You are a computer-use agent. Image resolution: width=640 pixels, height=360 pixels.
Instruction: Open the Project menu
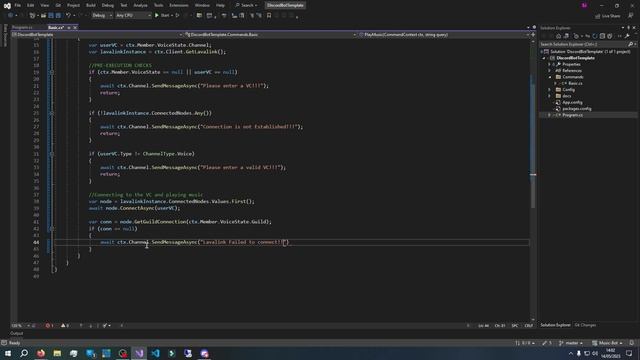pyautogui.click(x=73, y=5)
